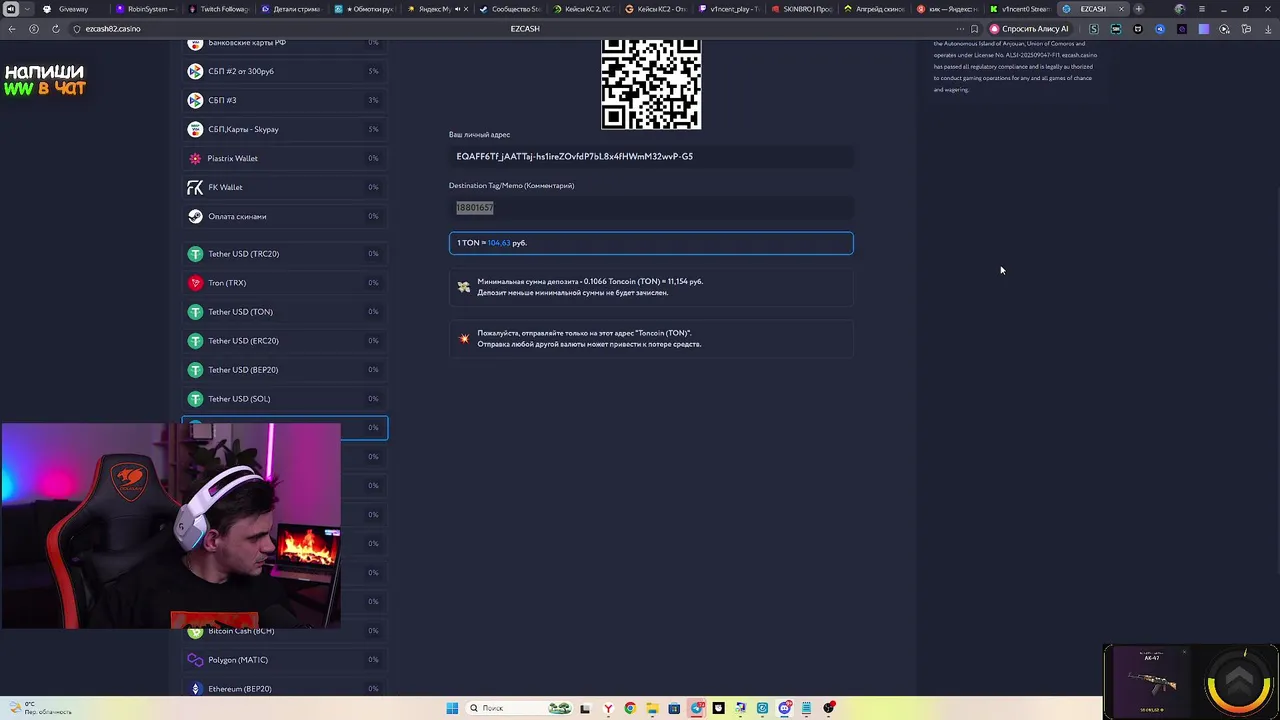
Task: Click the personal TON address field
Action: pos(651,157)
